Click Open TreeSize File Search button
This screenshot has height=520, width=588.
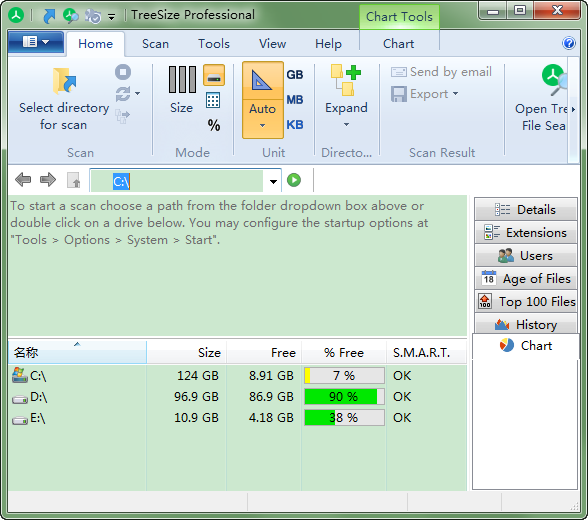(543, 98)
